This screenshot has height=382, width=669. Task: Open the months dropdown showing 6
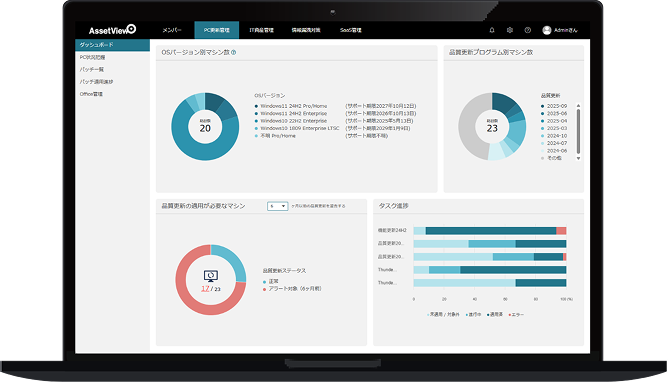277,206
